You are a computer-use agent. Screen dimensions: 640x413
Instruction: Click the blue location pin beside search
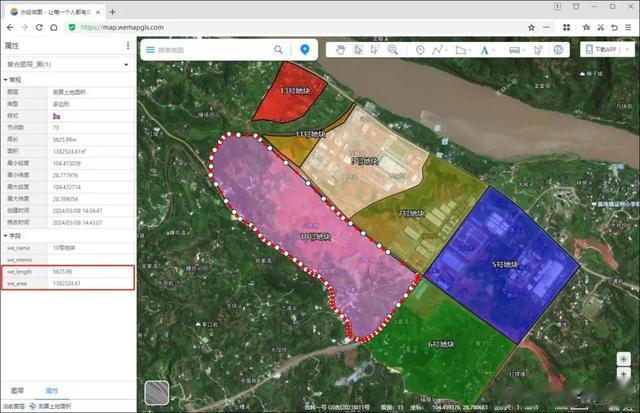pyautogui.click(x=304, y=49)
